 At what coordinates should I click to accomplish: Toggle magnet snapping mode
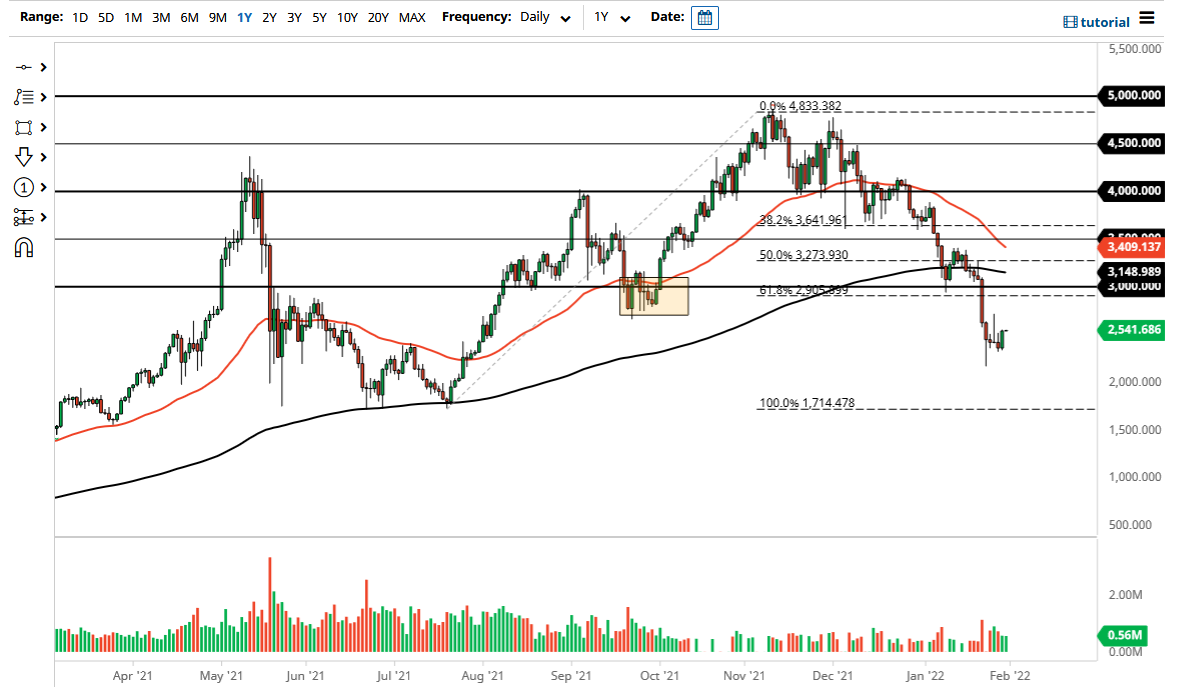point(24,247)
